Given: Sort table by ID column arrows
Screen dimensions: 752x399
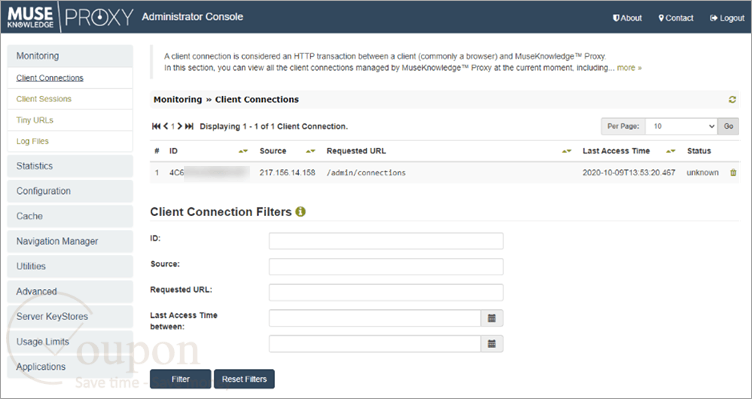Looking at the screenshot, I should pos(243,151).
